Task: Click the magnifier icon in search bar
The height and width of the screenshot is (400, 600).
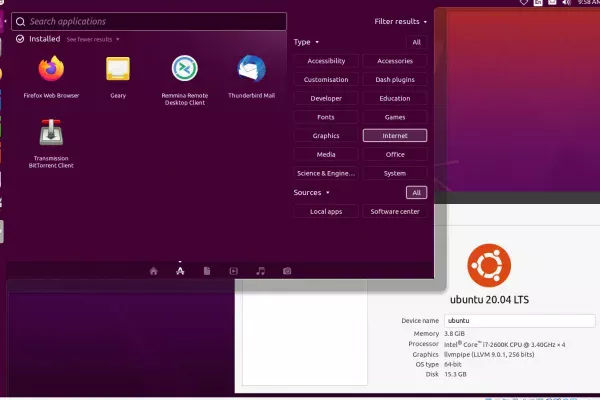Action: (20, 21)
